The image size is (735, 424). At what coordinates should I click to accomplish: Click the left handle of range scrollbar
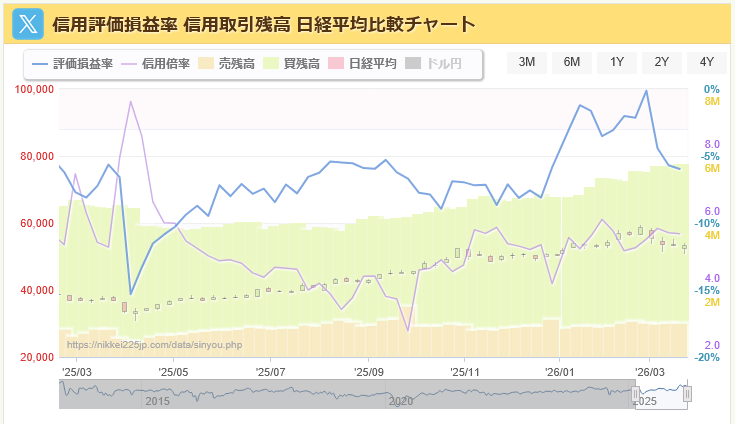pos(635,395)
